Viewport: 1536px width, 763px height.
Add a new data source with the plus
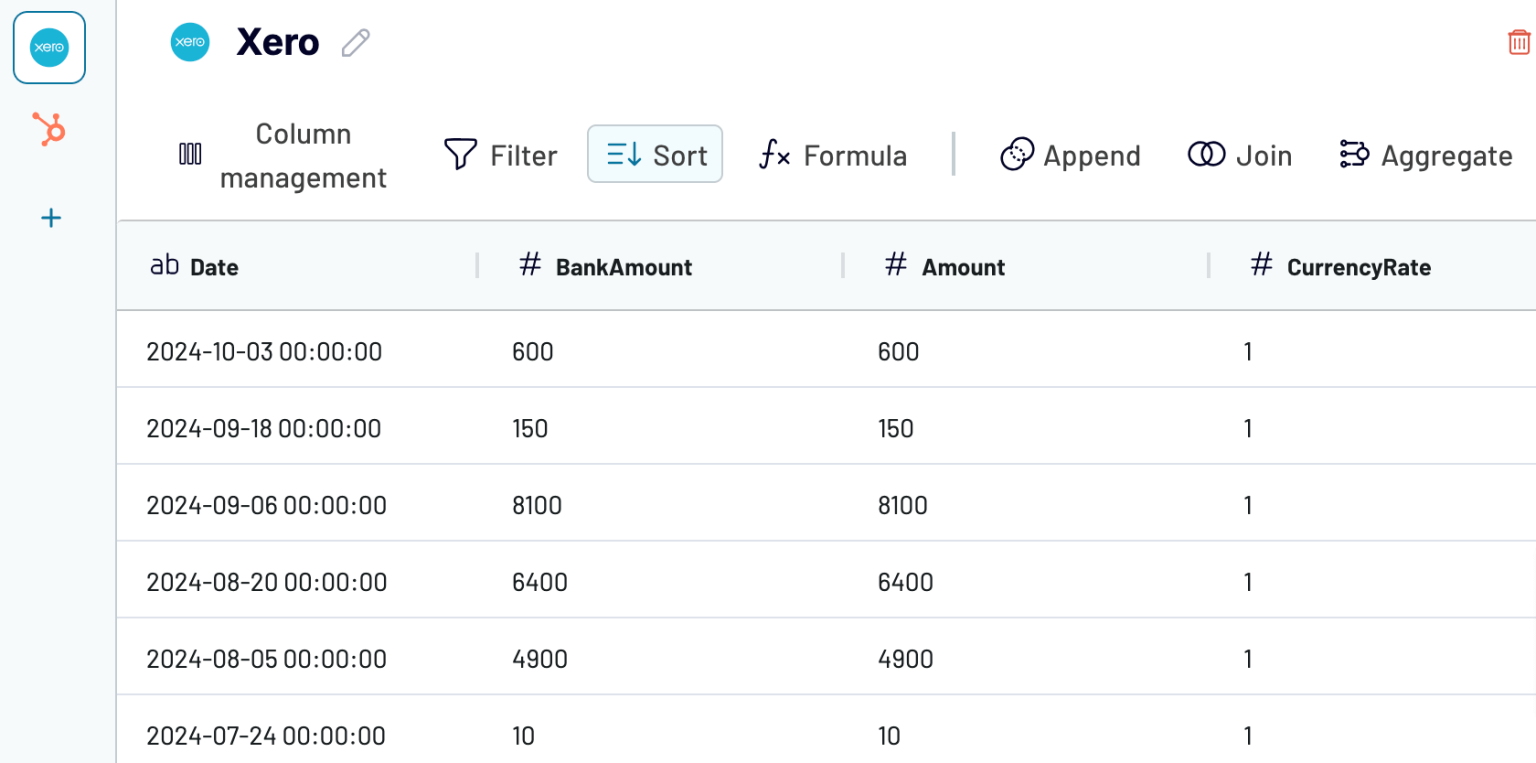click(50, 217)
